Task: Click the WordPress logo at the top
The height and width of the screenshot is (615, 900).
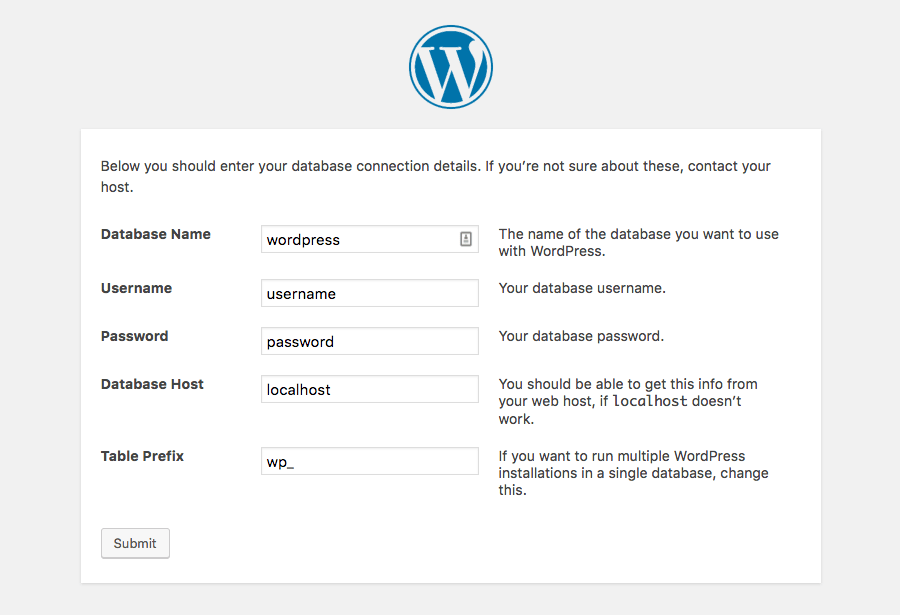Action: [450, 66]
